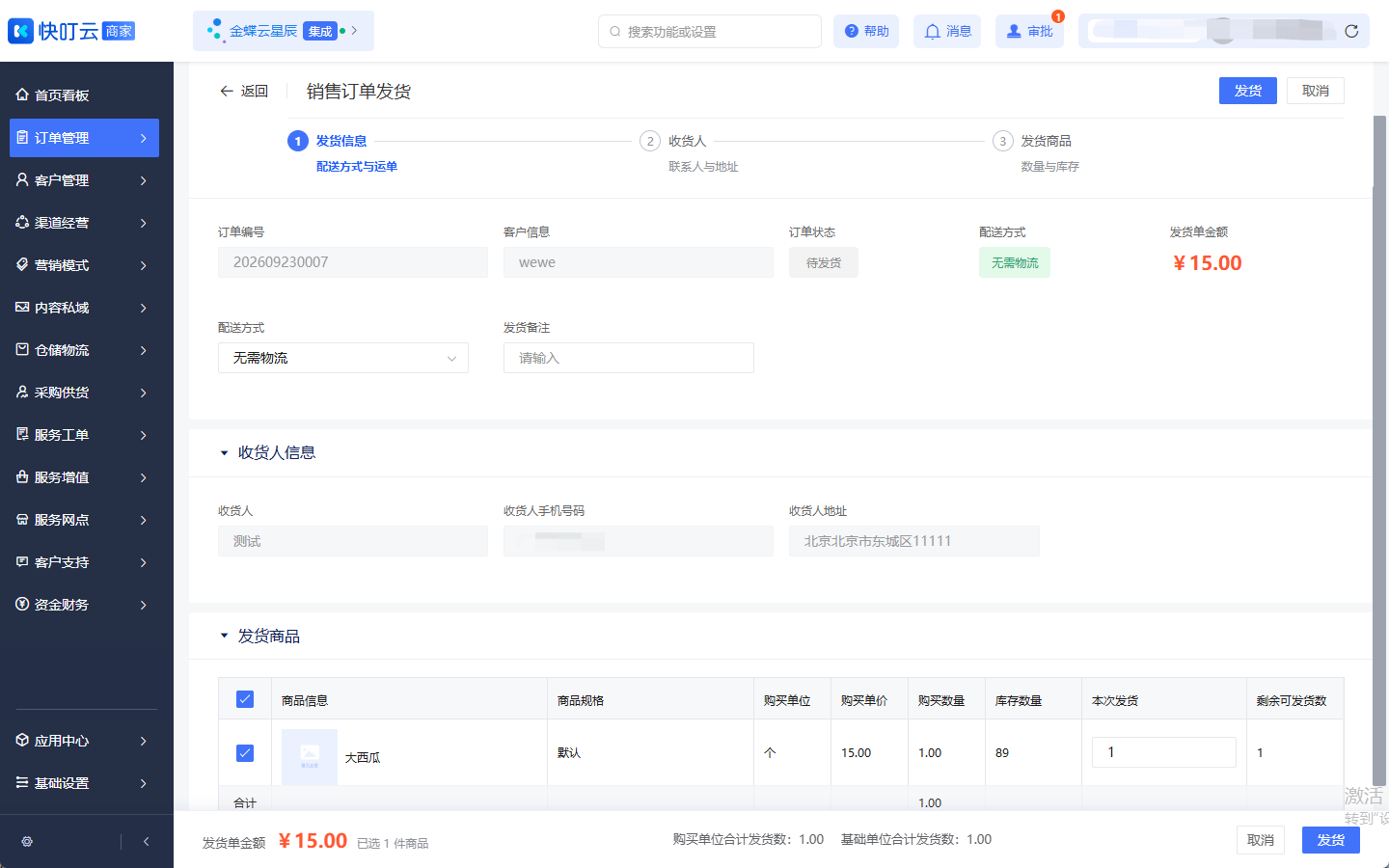The height and width of the screenshot is (868, 1389).
Task: Click 返回 back link
Action: [x=244, y=91]
